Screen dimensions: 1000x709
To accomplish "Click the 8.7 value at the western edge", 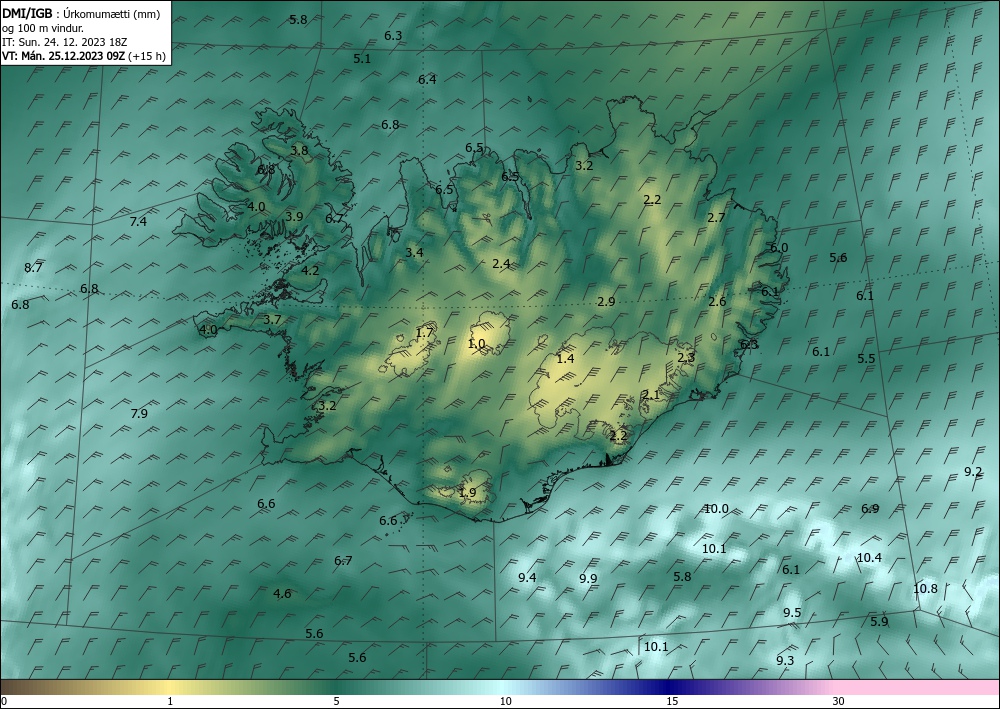I will (x=33, y=268).
